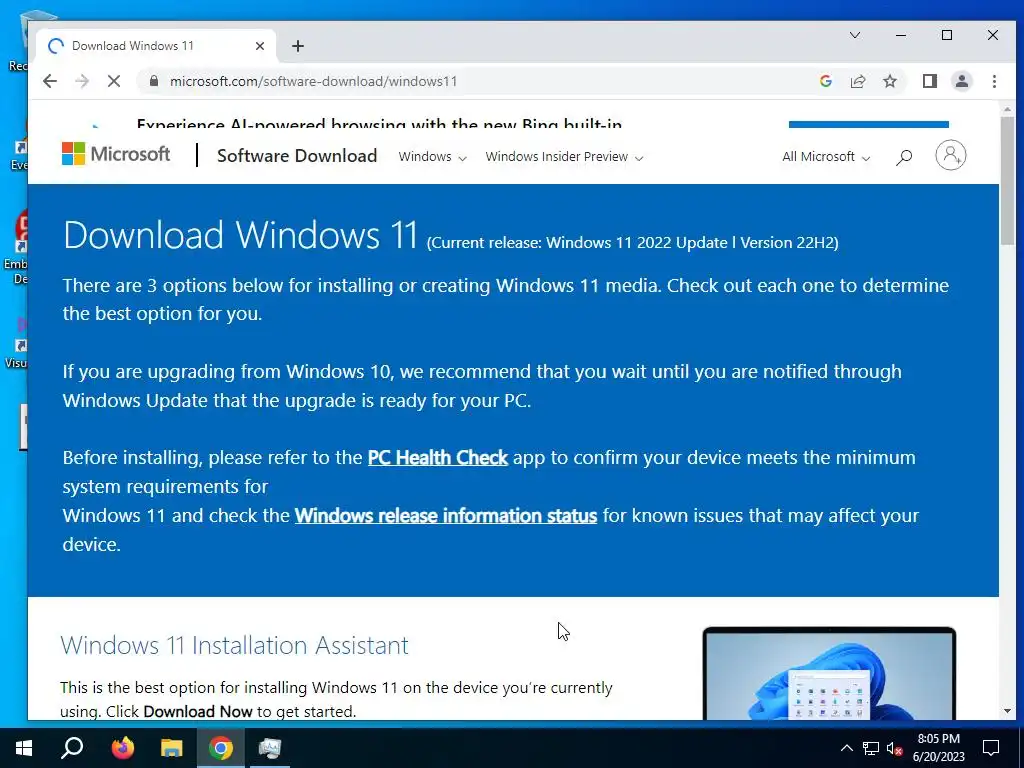Open Software Download home link
This screenshot has height=768, width=1024.
click(x=297, y=156)
